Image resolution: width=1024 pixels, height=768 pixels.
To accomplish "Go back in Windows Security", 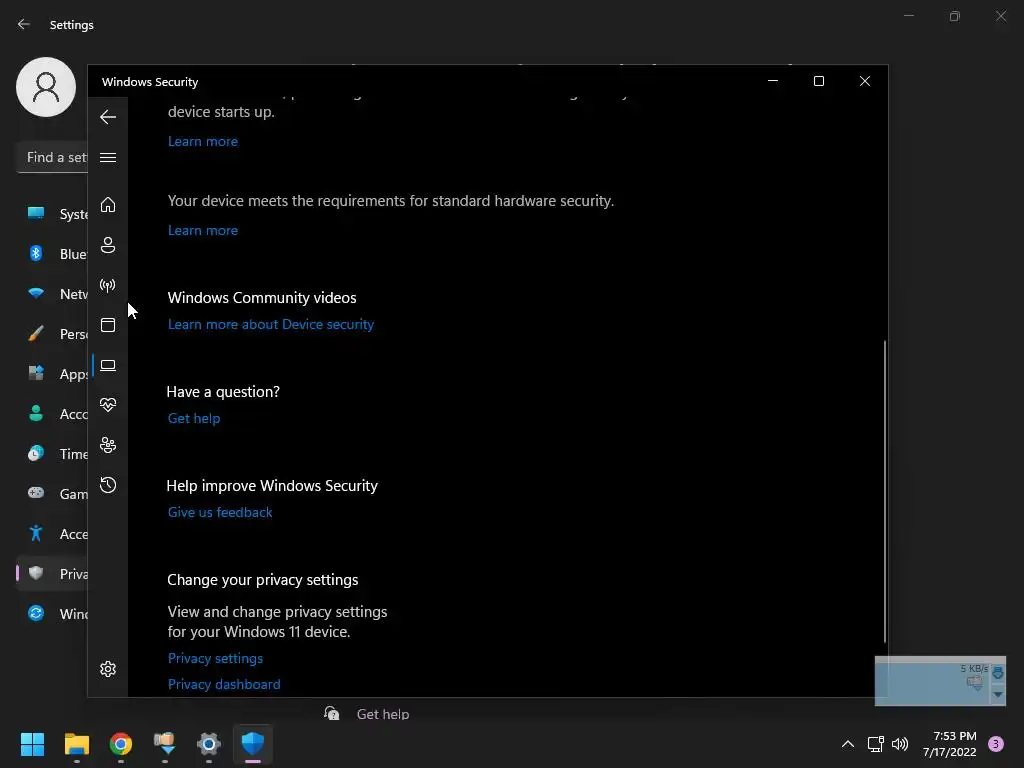I will (x=108, y=117).
